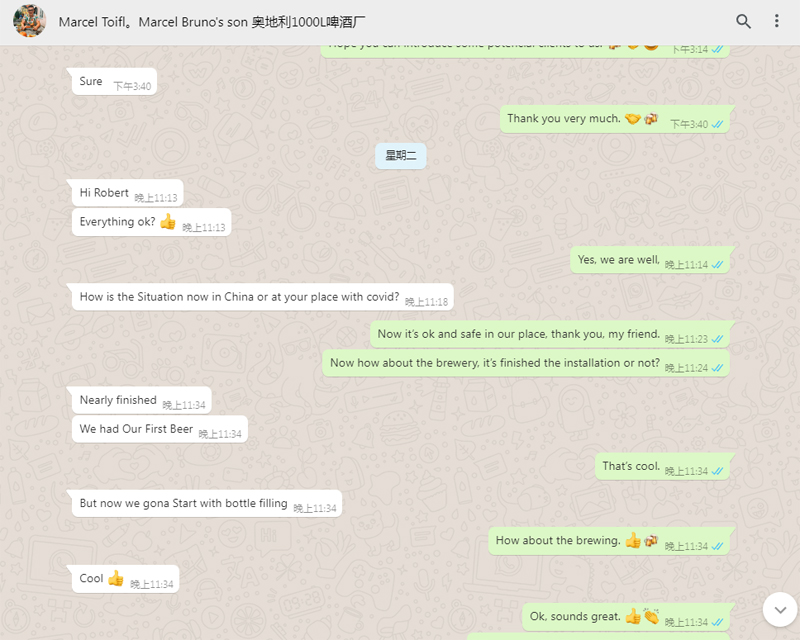The height and width of the screenshot is (640, 800).
Task: Open the chat search magnifier icon
Action: click(743, 21)
